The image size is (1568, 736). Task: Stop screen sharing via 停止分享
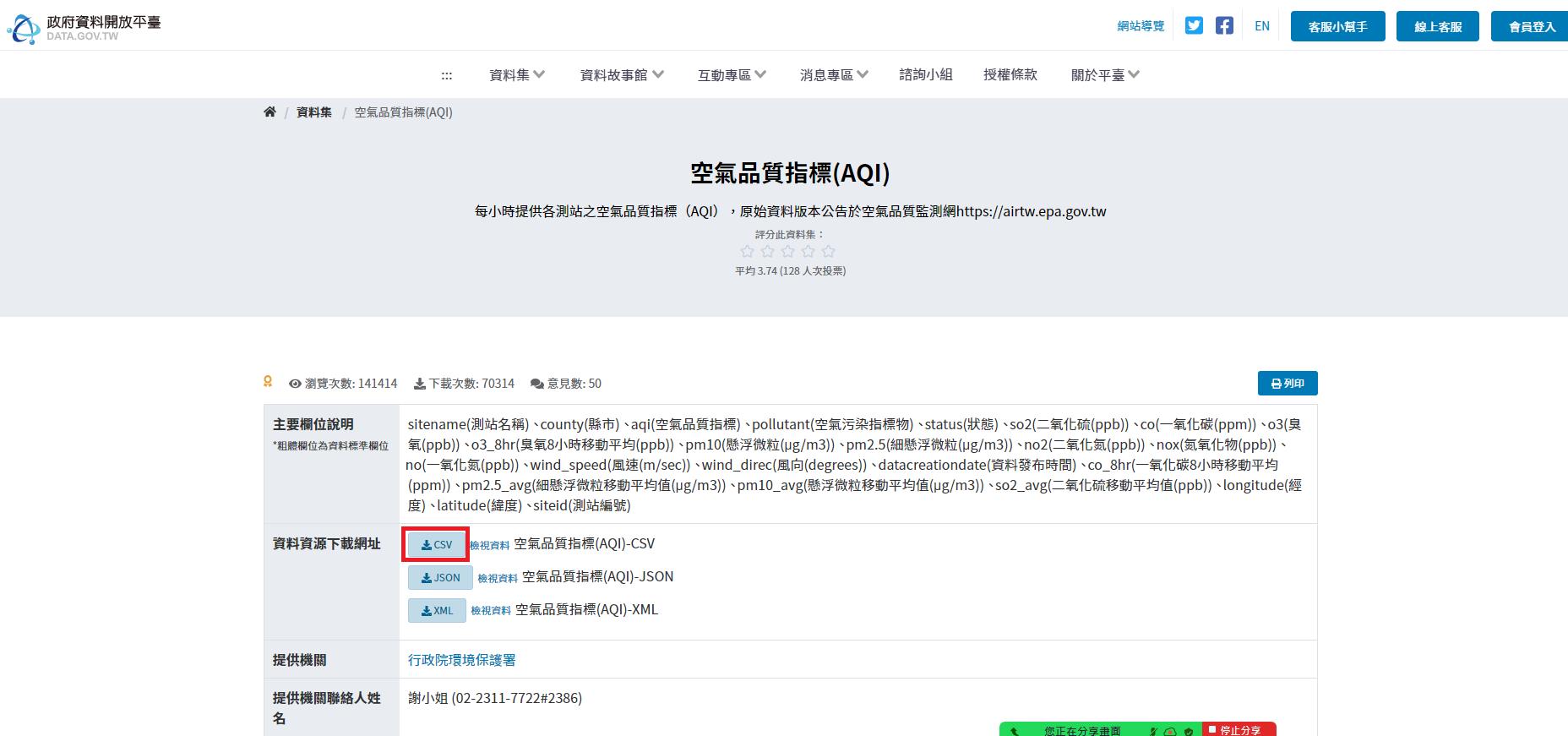[x=1239, y=730]
